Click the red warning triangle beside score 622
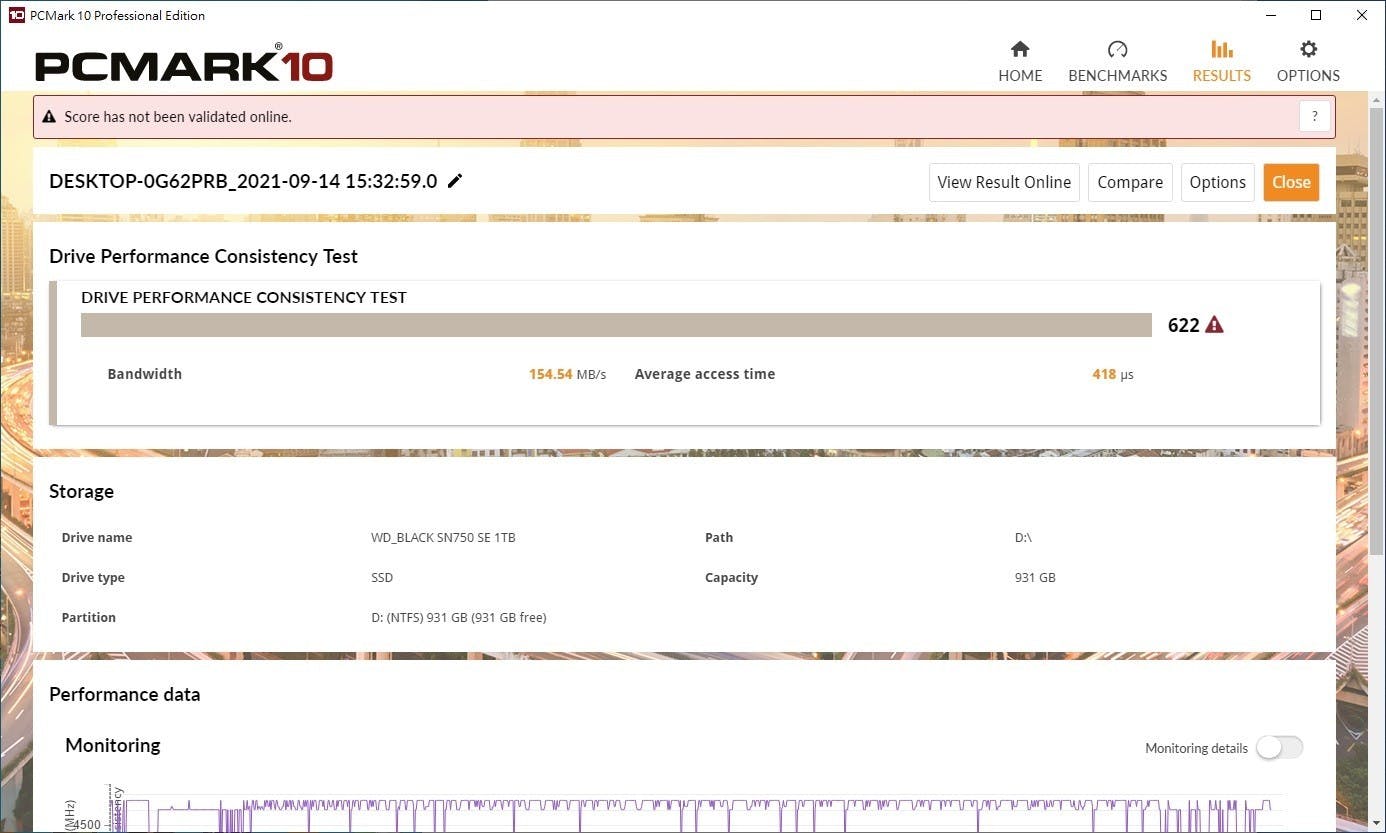The height and width of the screenshot is (833, 1386). pyautogui.click(x=1214, y=325)
